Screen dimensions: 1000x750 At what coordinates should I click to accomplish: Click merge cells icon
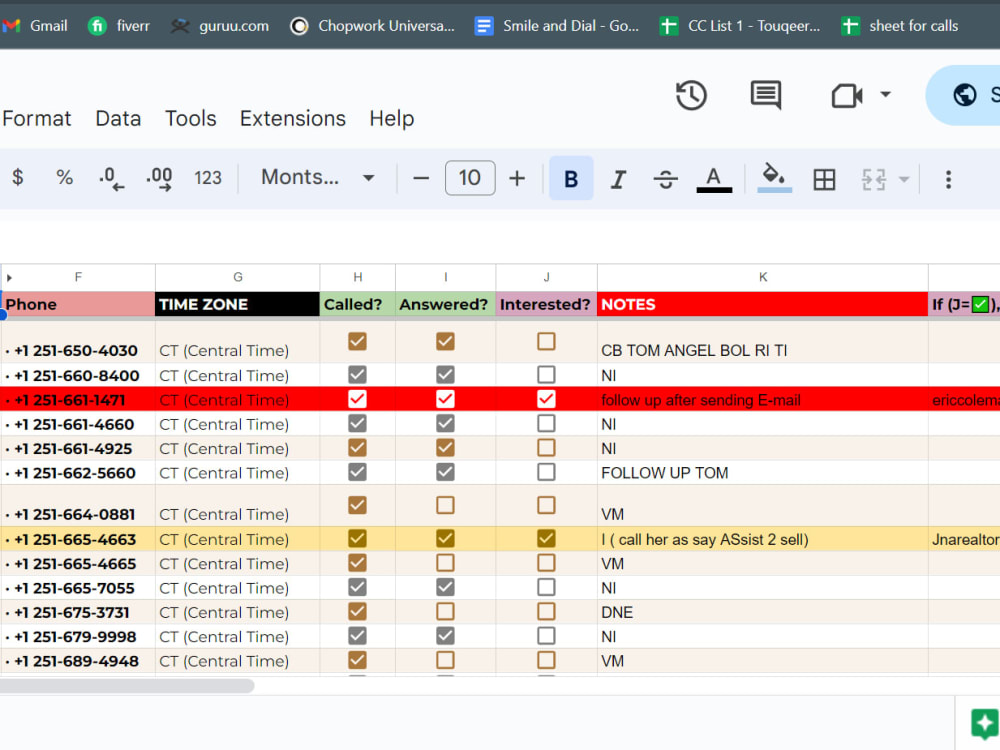[874, 179]
